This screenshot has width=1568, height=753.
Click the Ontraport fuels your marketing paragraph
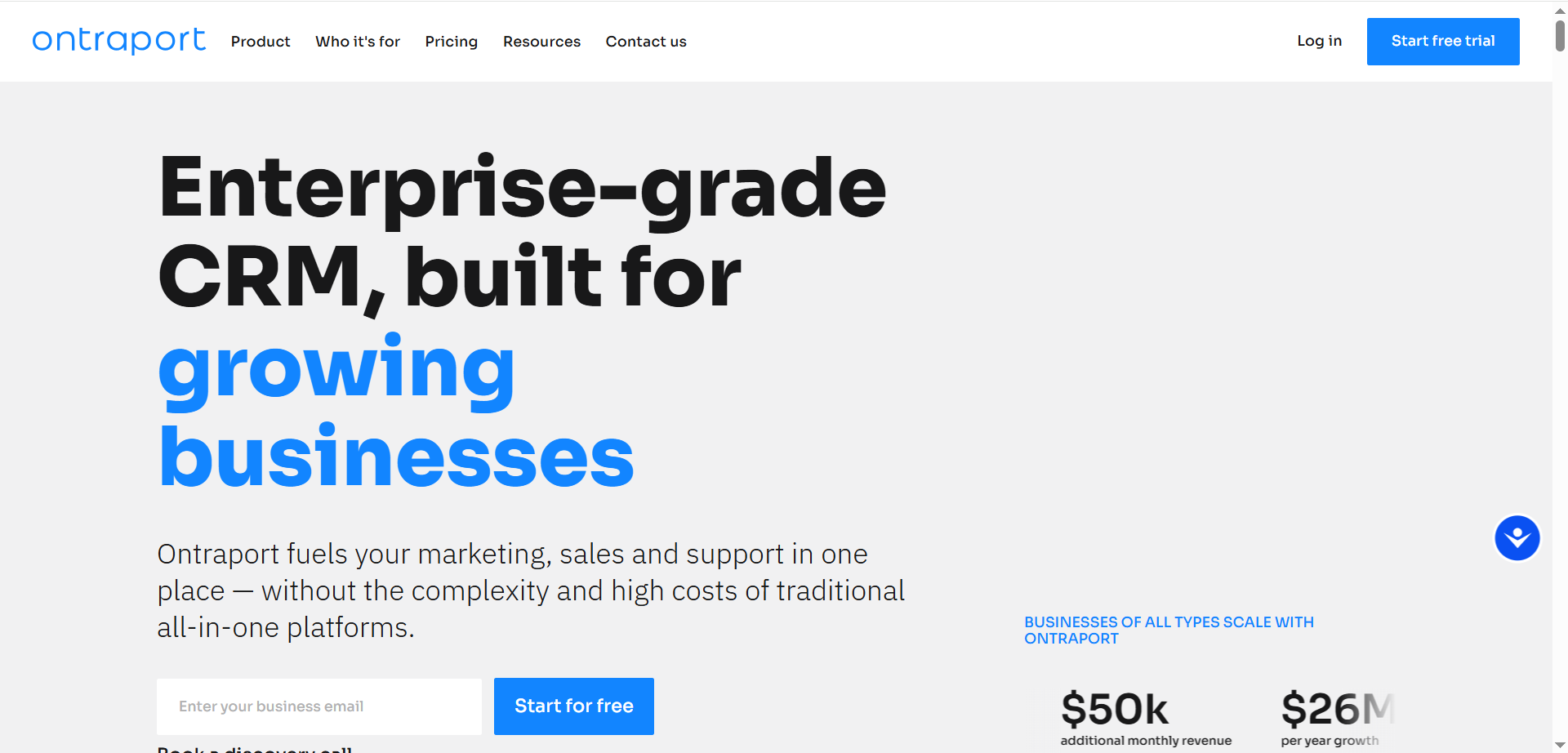tap(531, 590)
